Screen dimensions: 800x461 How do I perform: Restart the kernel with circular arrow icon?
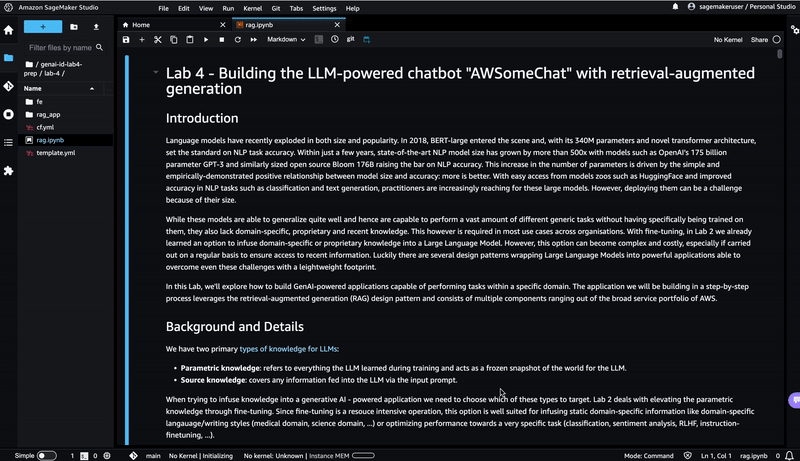click(237, 39)
